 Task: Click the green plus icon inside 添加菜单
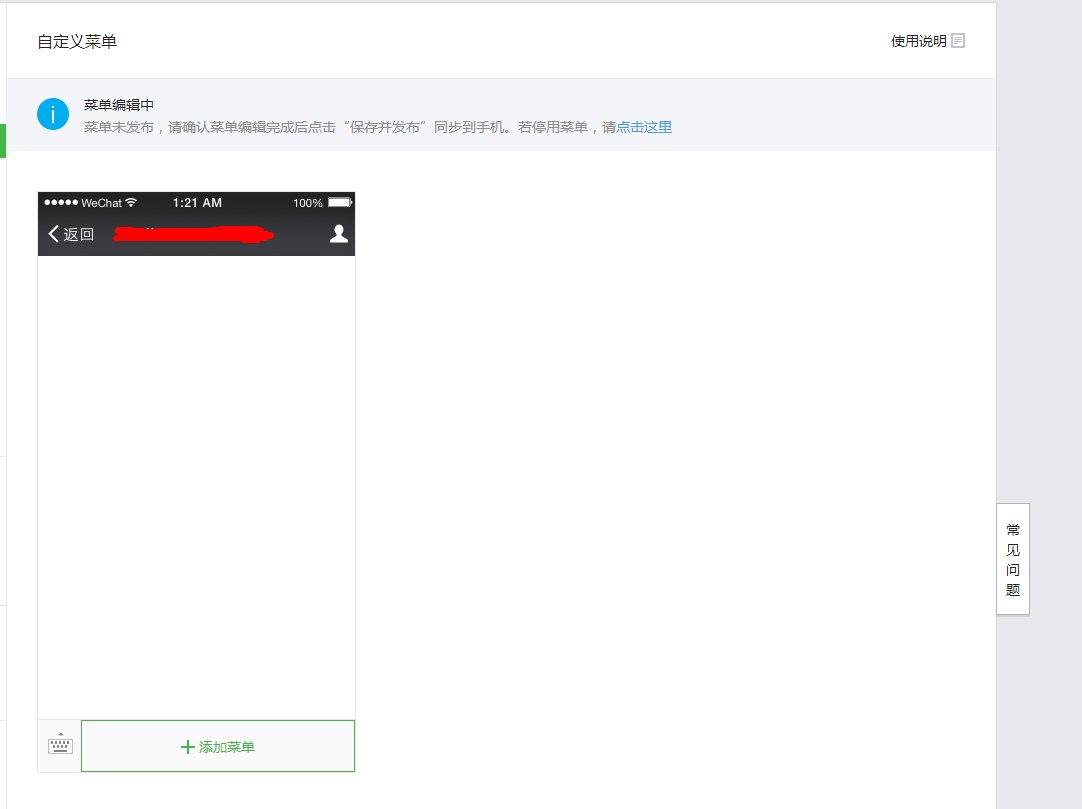point(187,745)
